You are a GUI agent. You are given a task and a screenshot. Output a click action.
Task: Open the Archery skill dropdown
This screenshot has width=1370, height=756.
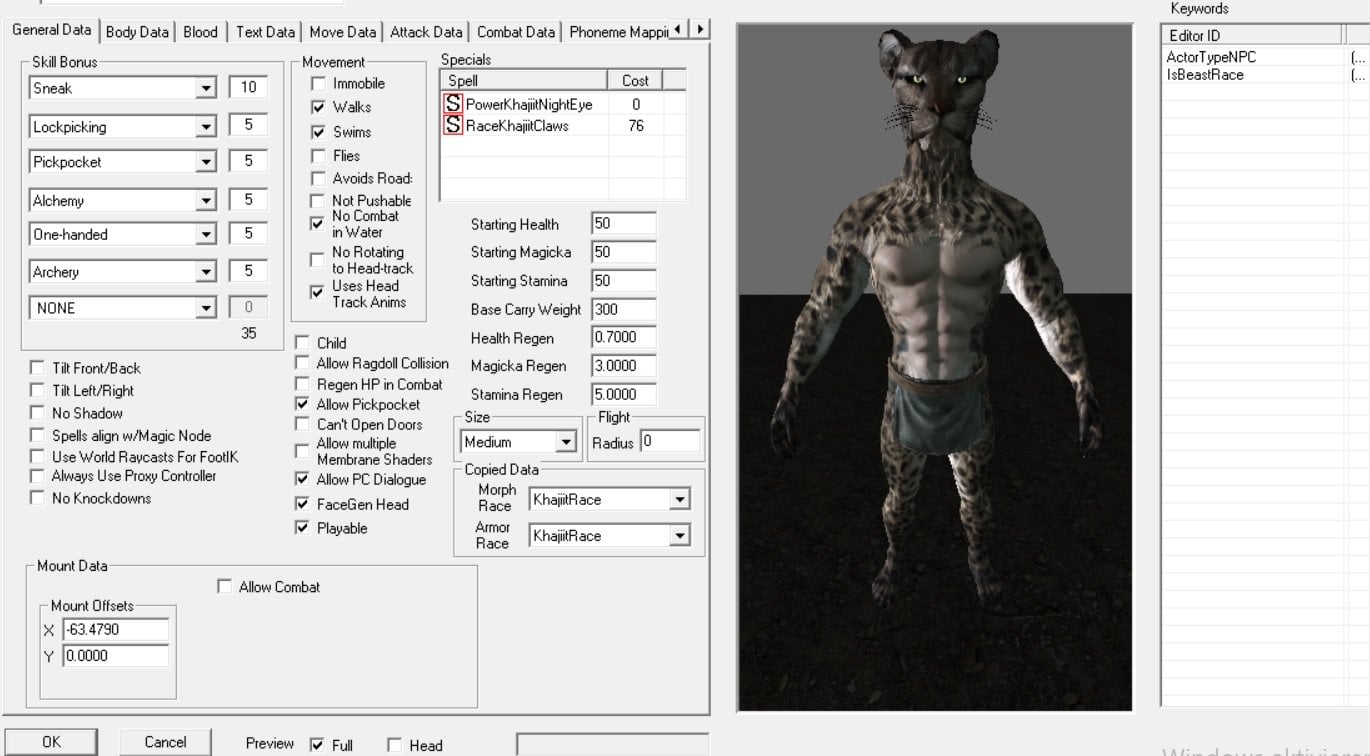click(x=206, y=271)
